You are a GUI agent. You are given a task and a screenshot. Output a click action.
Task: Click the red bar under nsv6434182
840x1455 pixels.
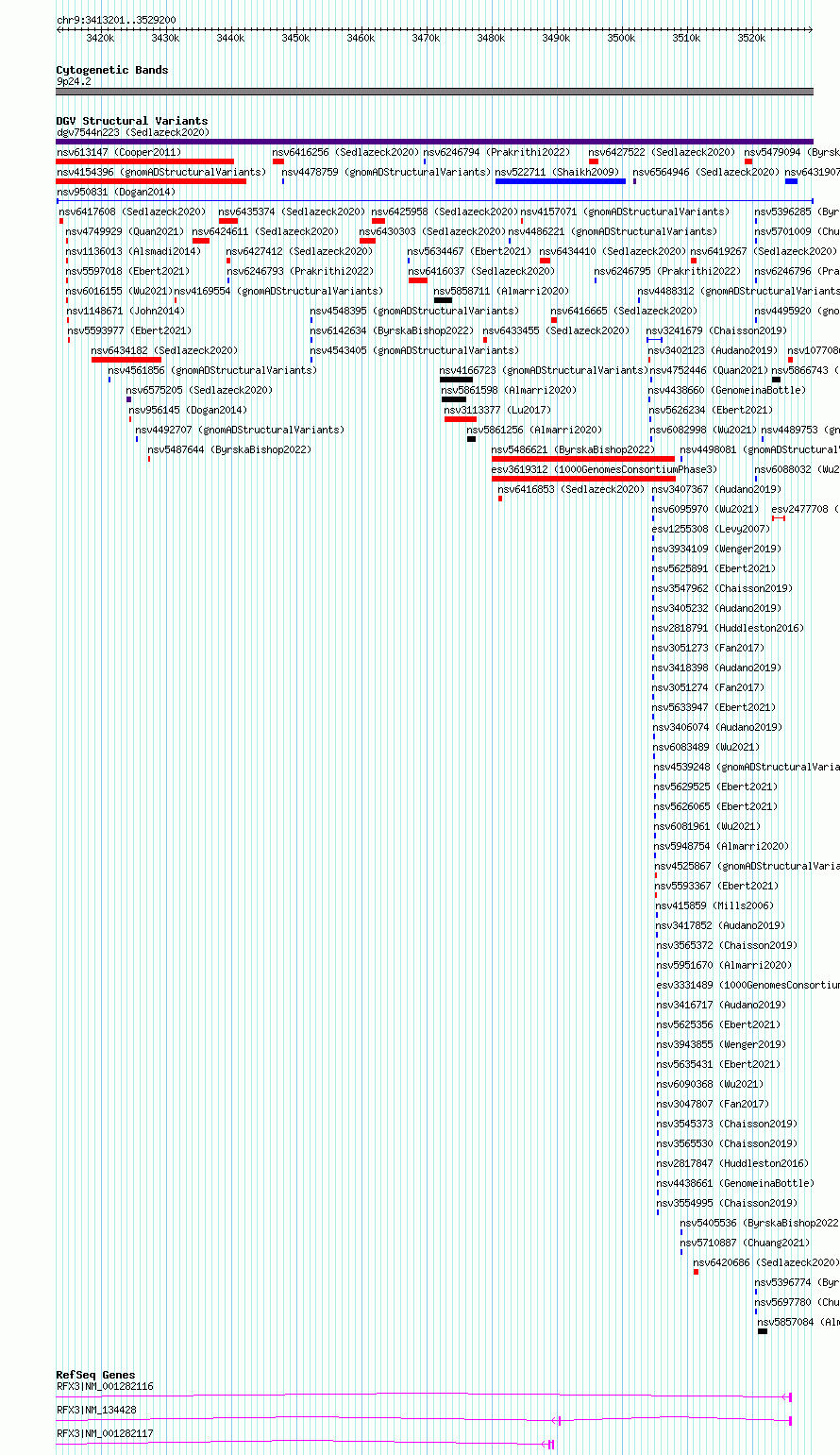126,360
